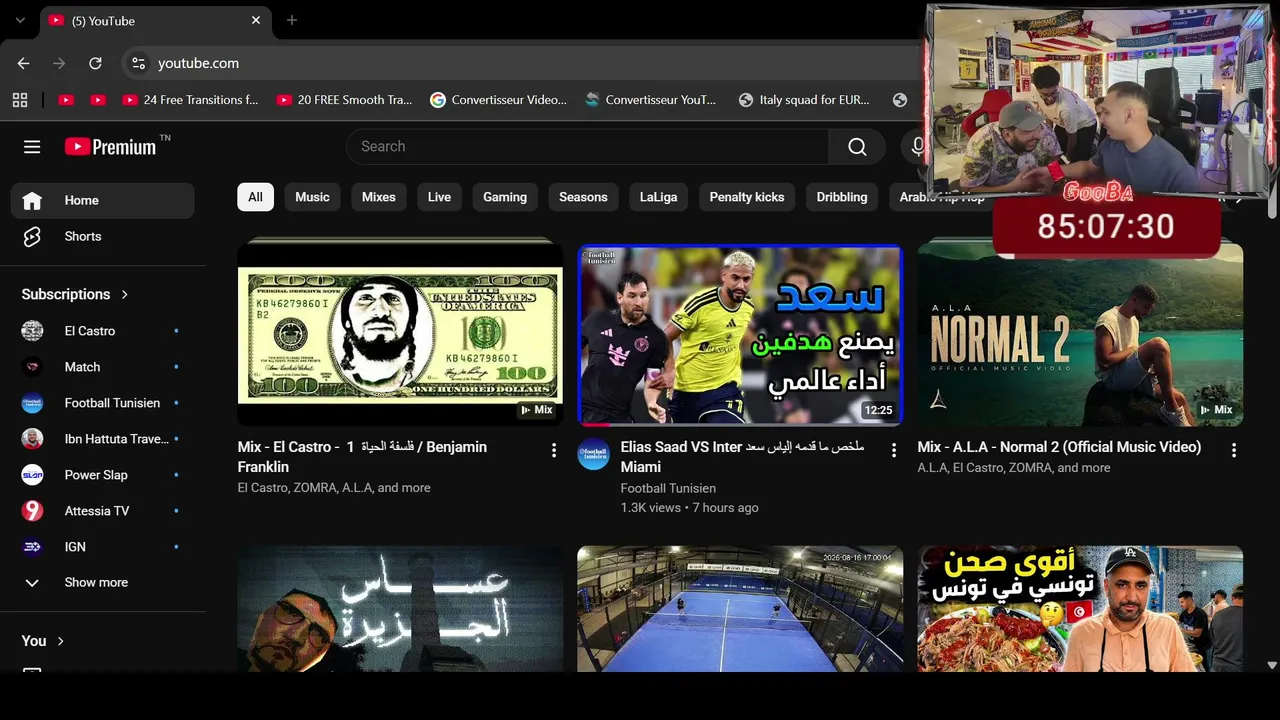
Task: Click the magnifier search button
Action: tap(857, 147)
